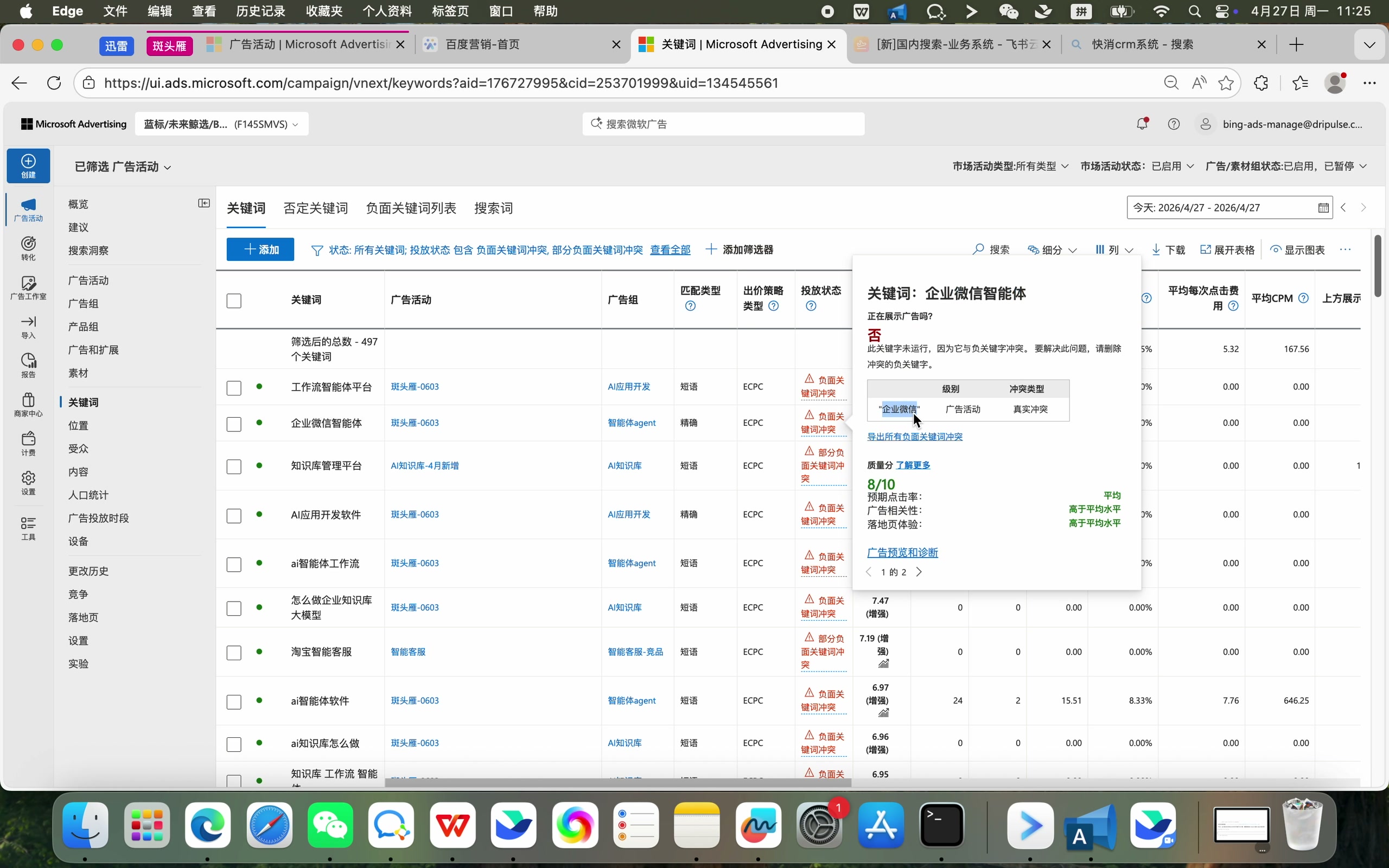The width and height of the screenshot is (1389, 868).
Task: Expand 广告/素材组状态 dropdown
Action: [1286, 167]
